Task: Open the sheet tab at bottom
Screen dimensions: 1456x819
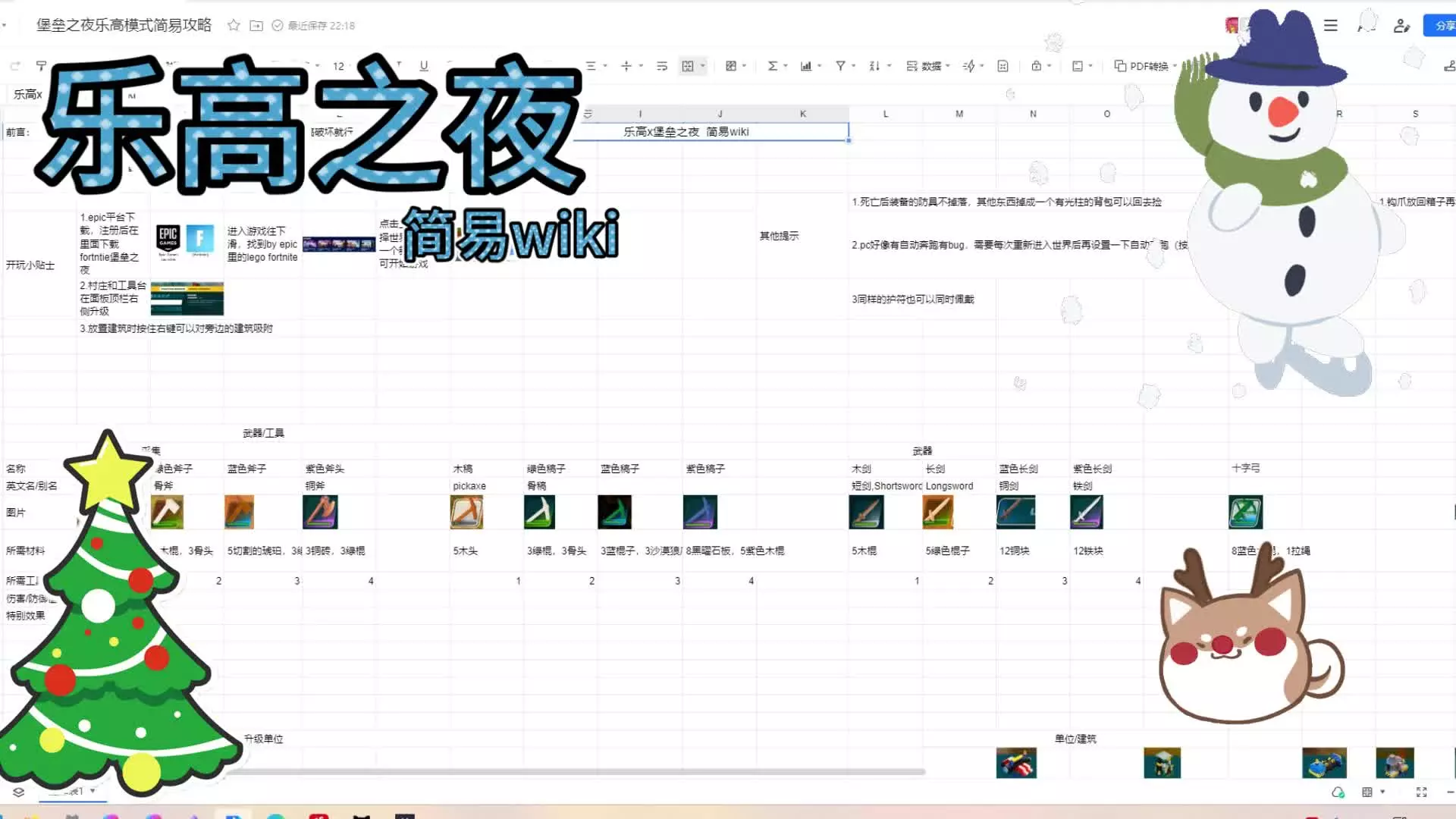Action: click(x=72, y=791)
